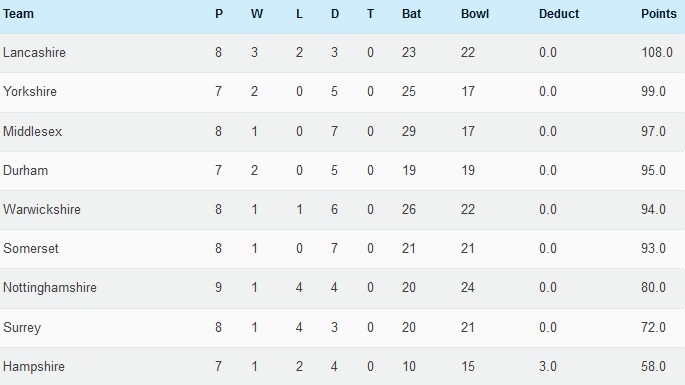Open the Yorkshire team name
685x385 pixels.
tap(30, 92)
